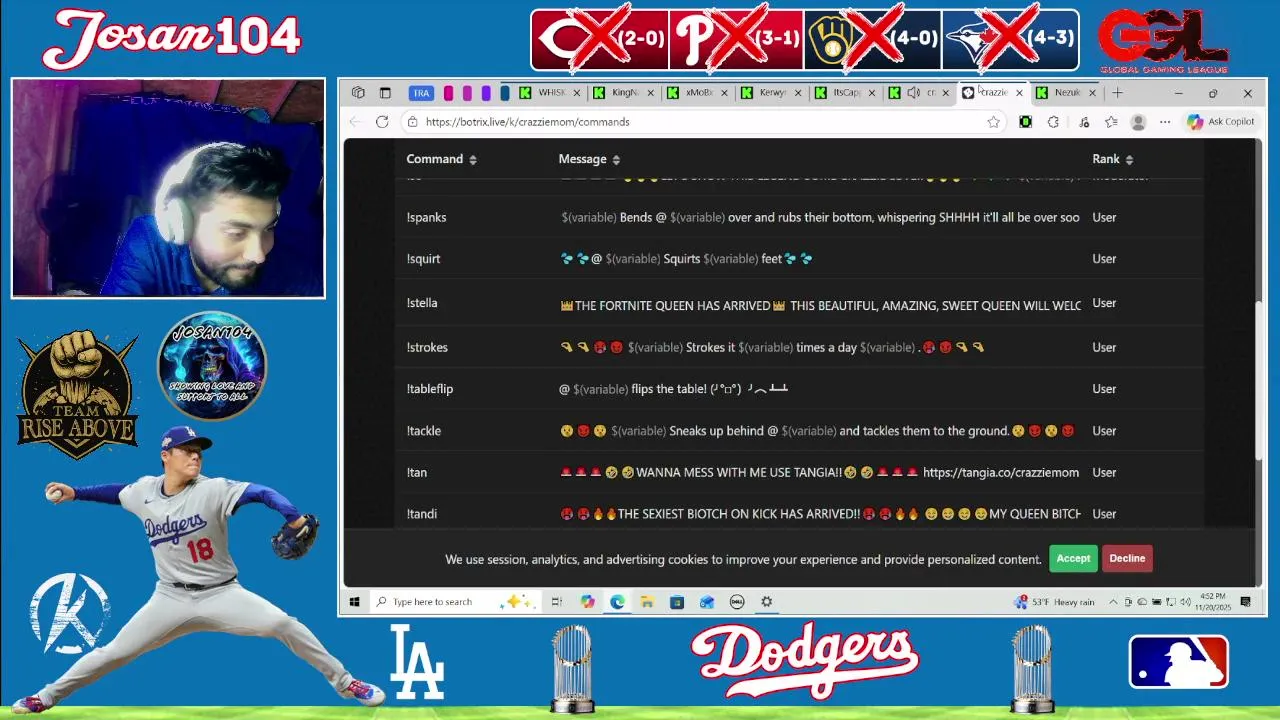The width and height of the screenshot is (1280, 720).
Task: Open the Copilot app on the taskbar
Action: 587,602
